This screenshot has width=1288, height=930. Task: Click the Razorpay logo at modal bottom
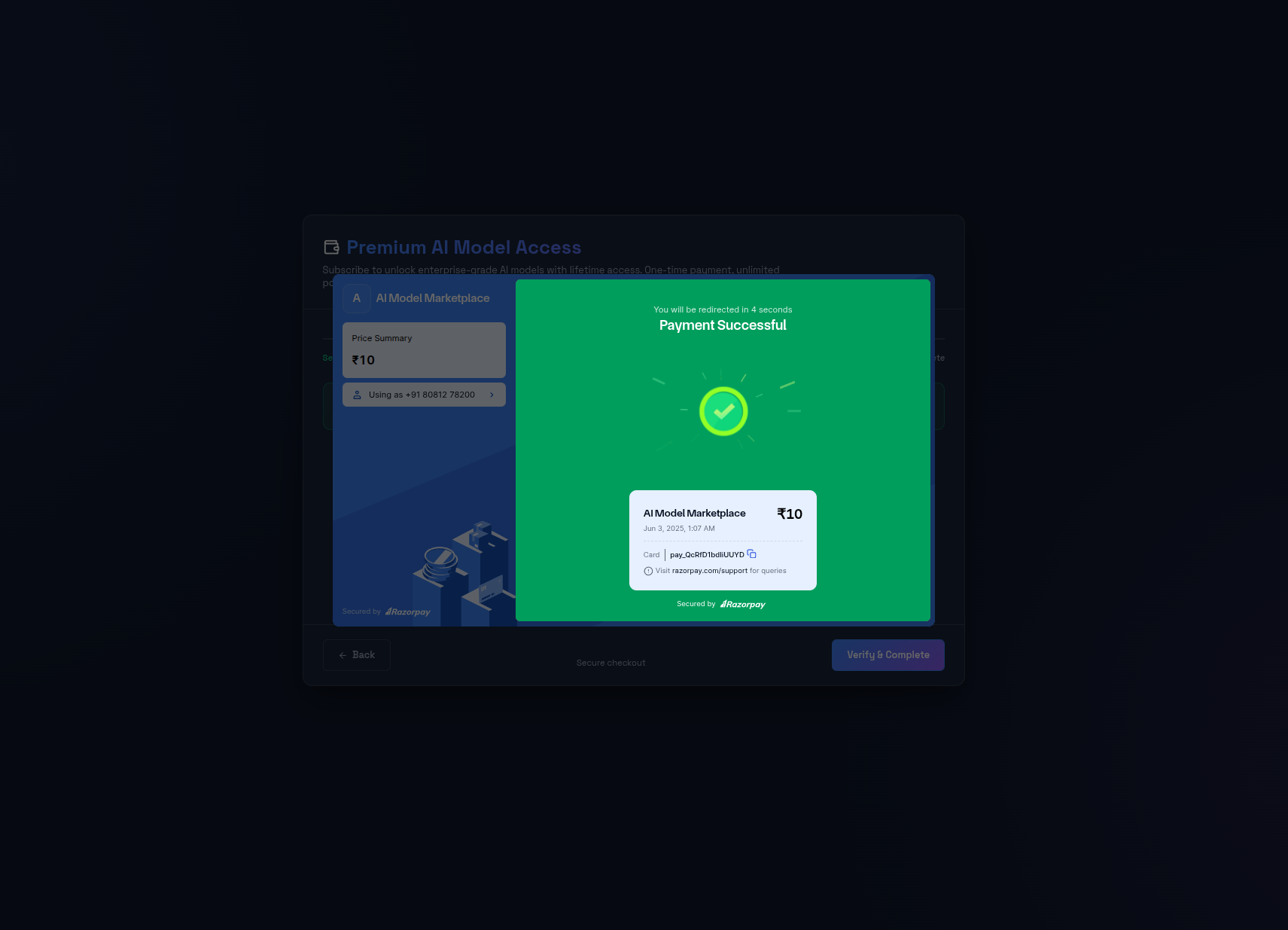tap(742, 604)
